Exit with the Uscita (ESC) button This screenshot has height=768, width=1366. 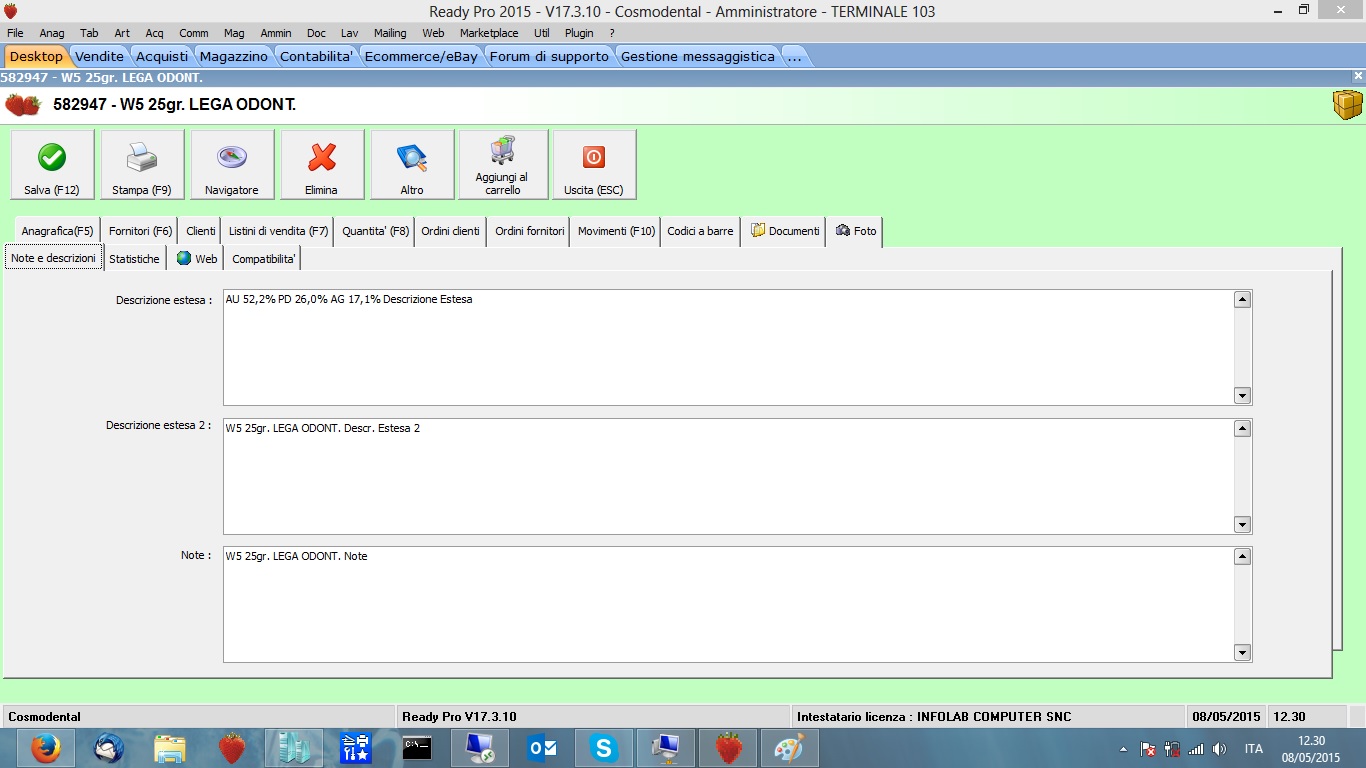(594, 165)
